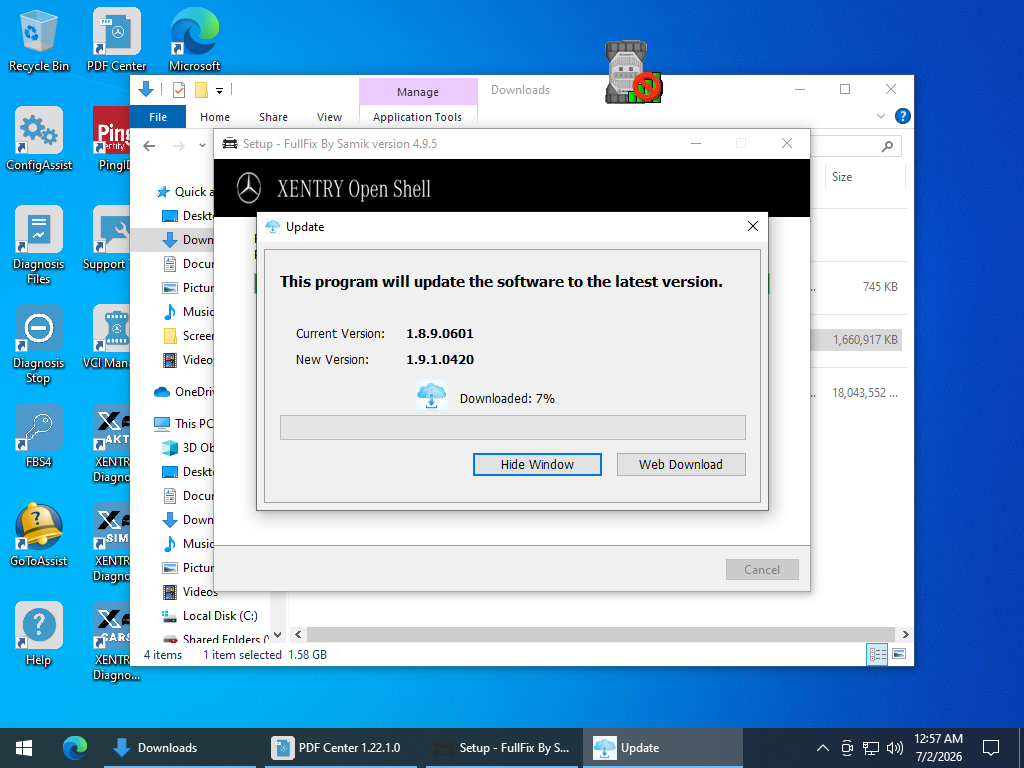The width and height of the screenshot is (1024, 768).
Task: Click the Explorer help question mark icon
Action: tap(903, 116)
